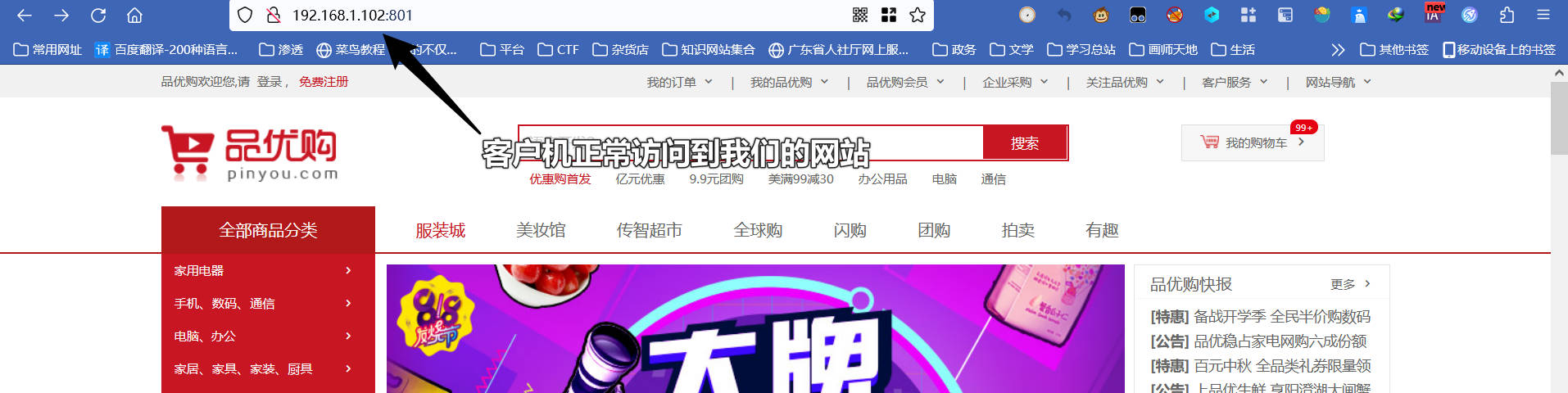The height and width of the screenshot is (393, 1568).
Task: Open the 菜鸟教程 bookmark
Action: click(351, 50)
